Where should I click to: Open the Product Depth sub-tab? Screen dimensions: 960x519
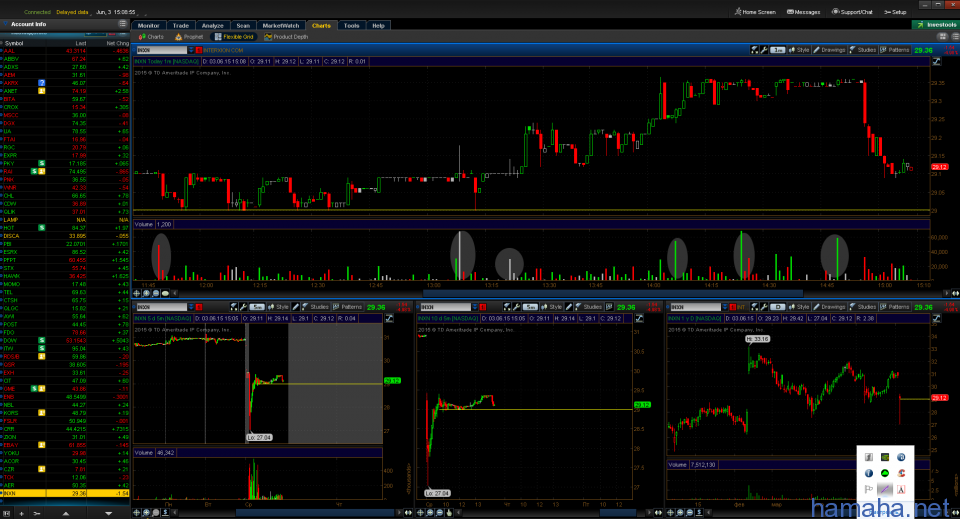point(286,37)
